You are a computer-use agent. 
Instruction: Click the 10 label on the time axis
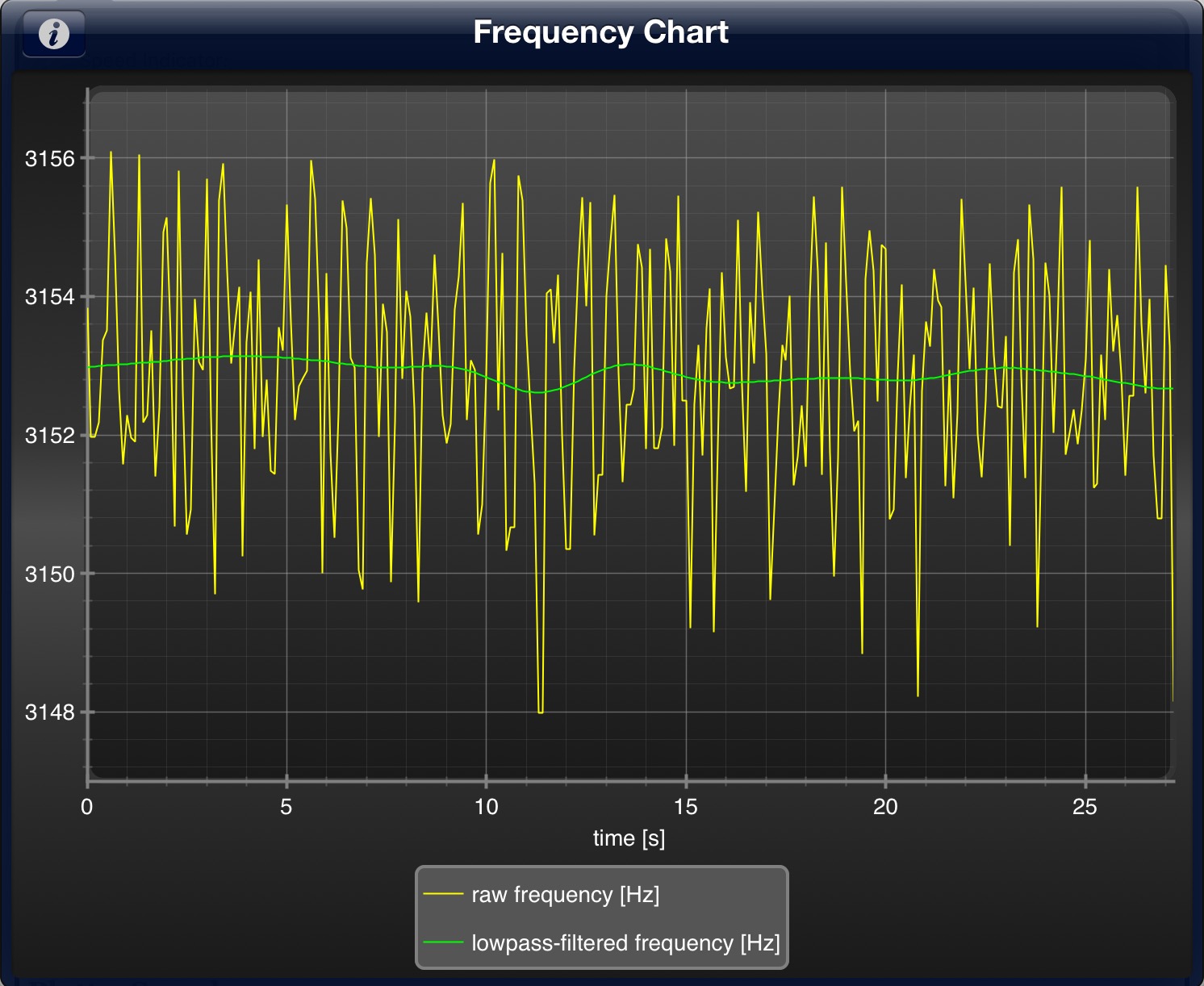tap(486, 807)
